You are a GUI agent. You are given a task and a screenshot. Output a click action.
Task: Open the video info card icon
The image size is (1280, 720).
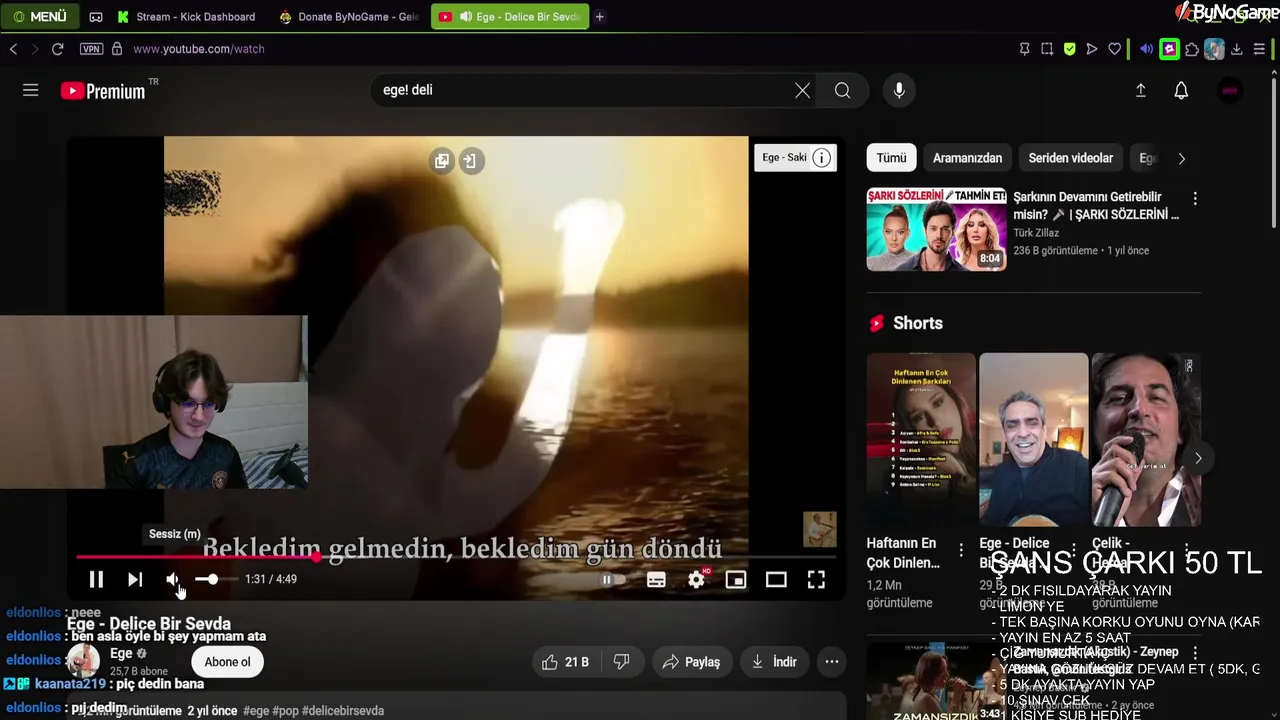pos(821,158)
